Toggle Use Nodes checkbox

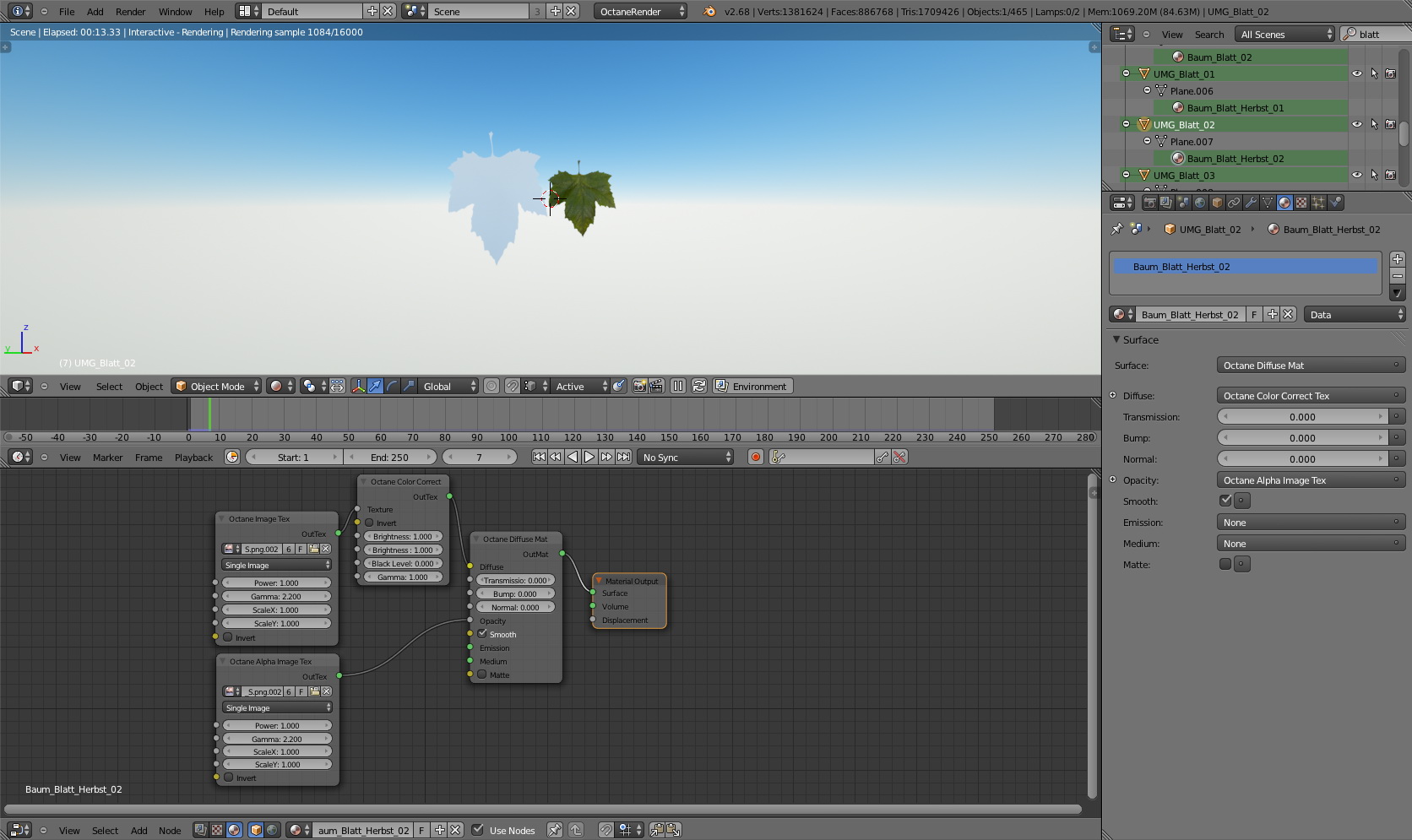[477, 830]
